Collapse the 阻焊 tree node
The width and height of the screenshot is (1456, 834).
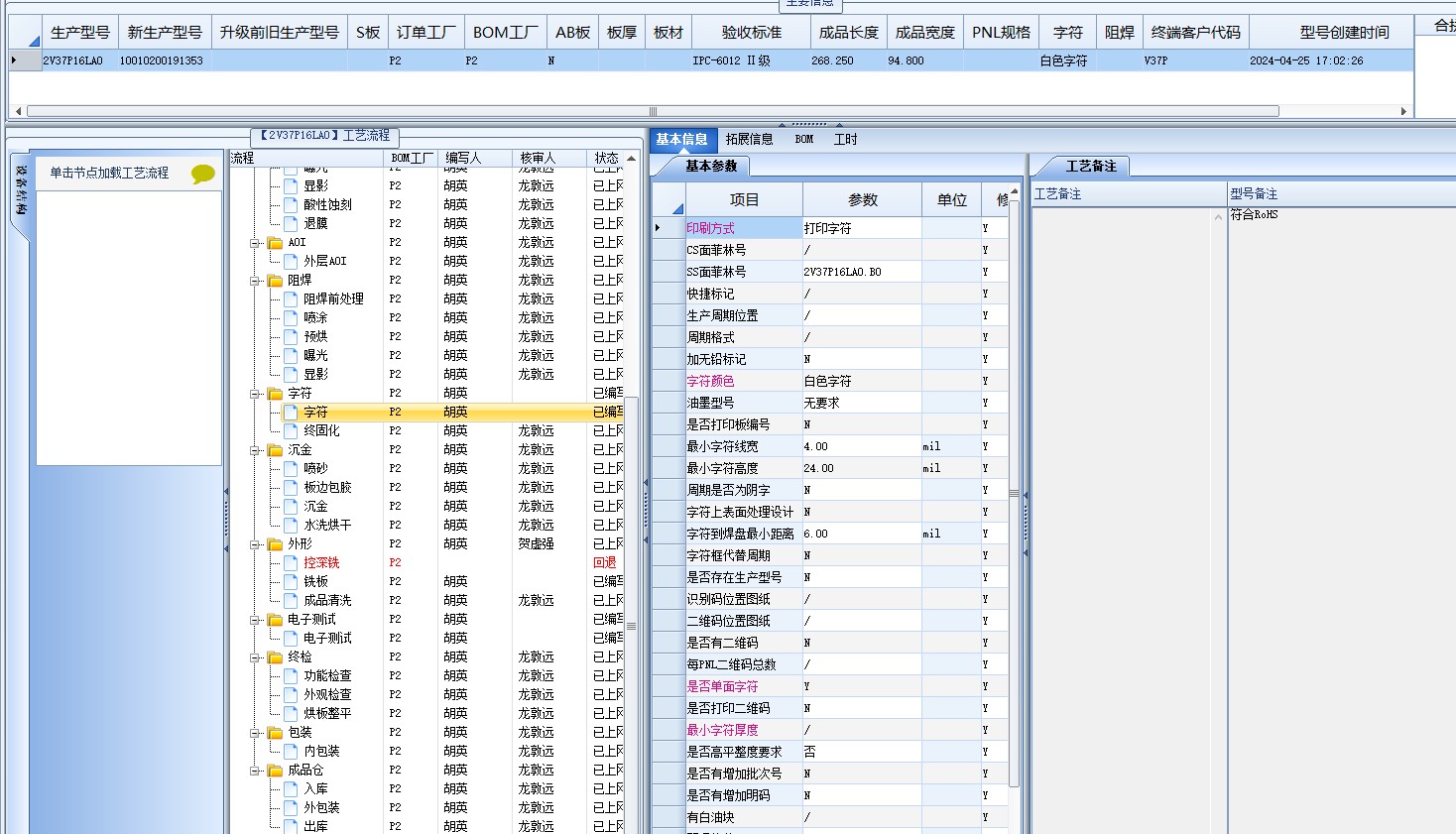[x=256, y=281]
